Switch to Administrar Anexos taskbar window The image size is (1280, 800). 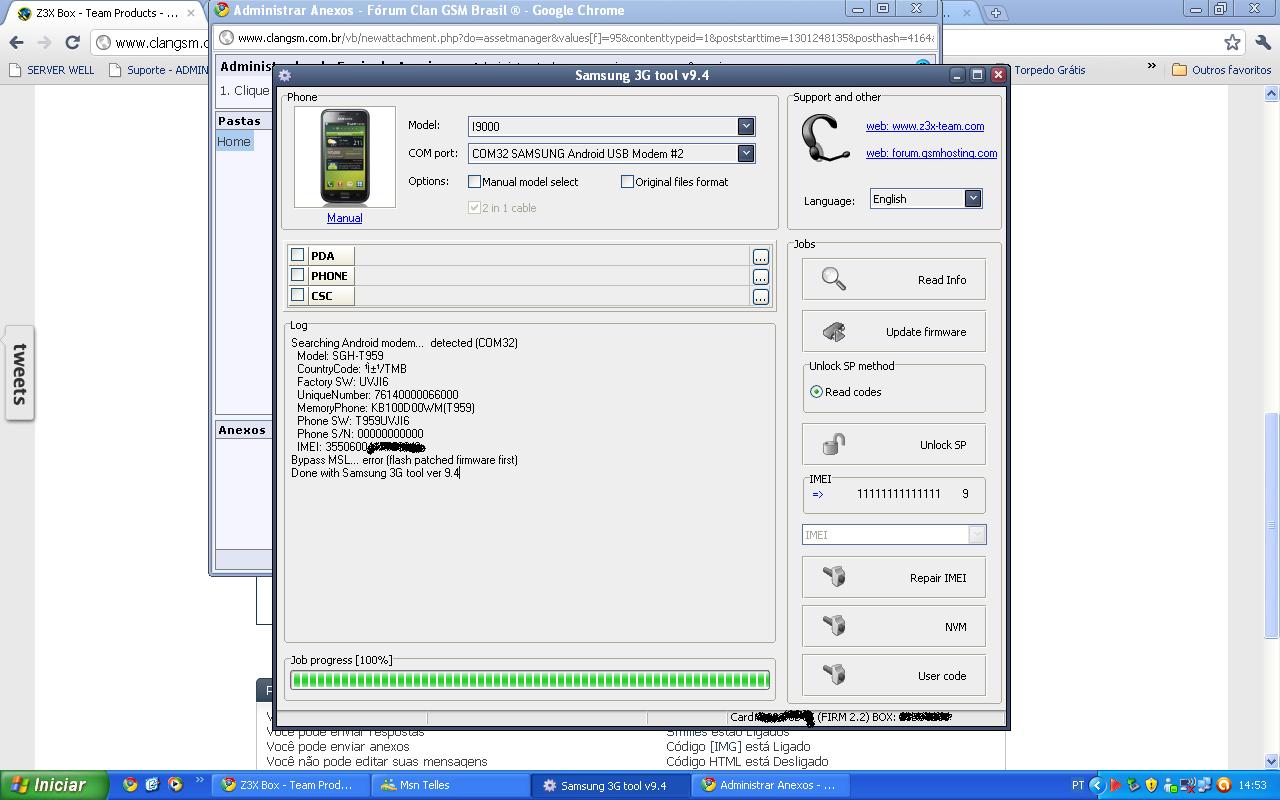pos(772,785)
